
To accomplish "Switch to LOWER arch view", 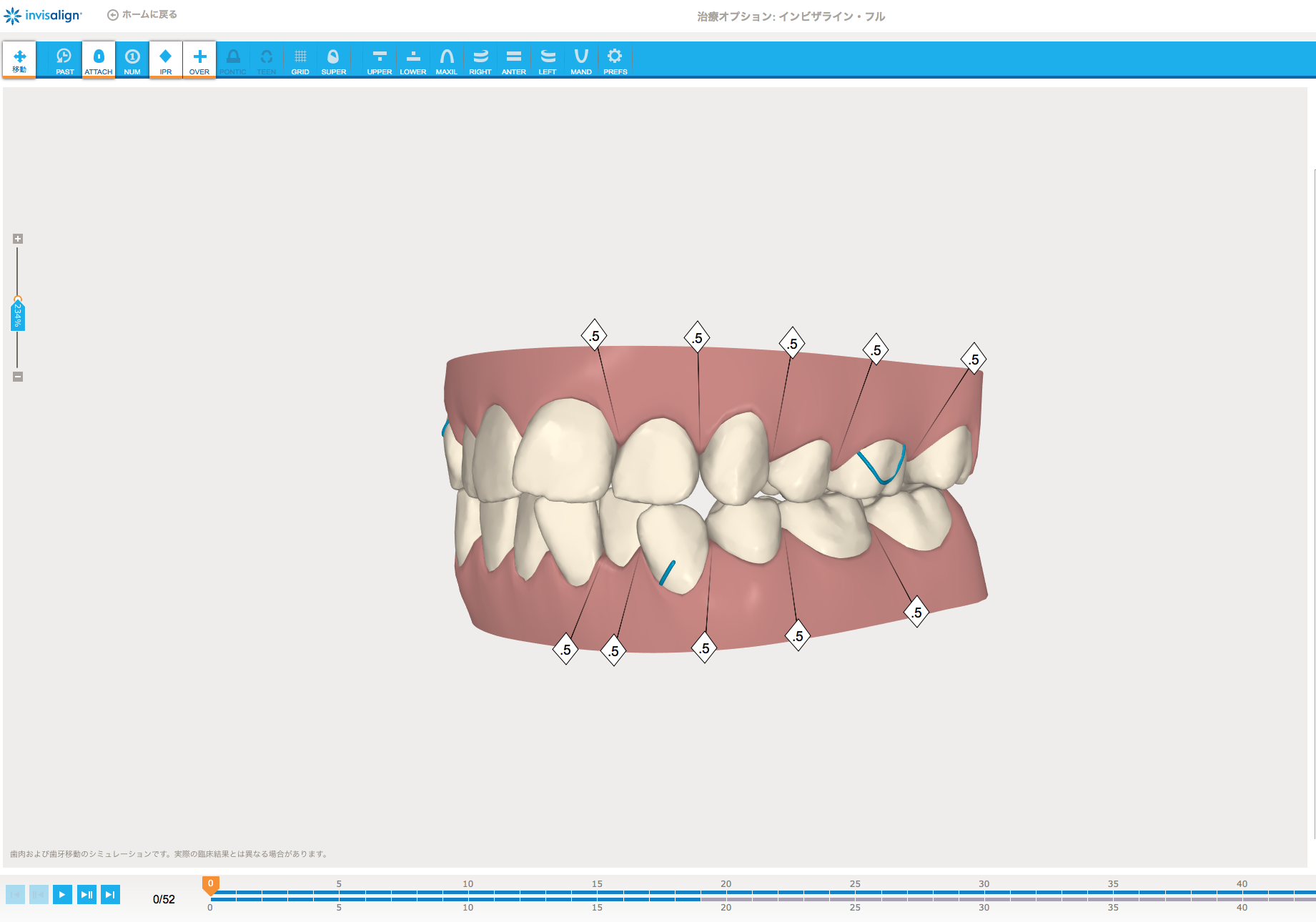I will pos(413,59).
